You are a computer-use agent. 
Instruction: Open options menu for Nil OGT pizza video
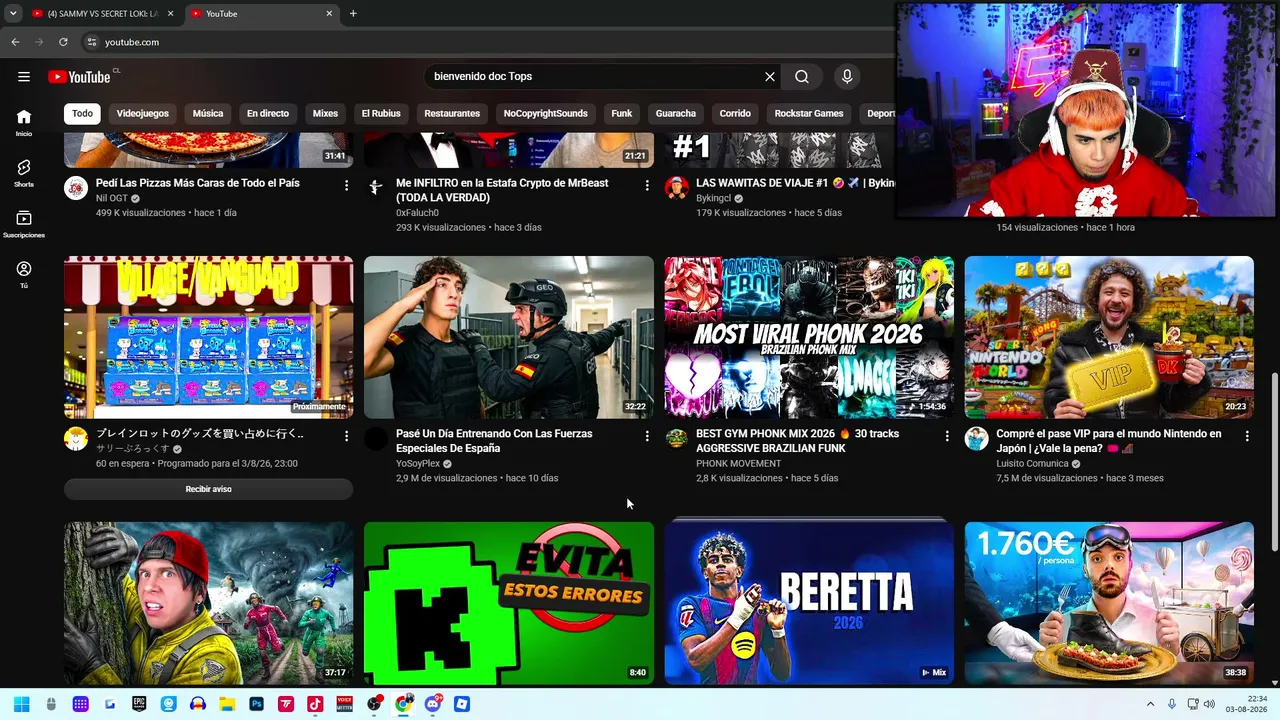[347, 185]
